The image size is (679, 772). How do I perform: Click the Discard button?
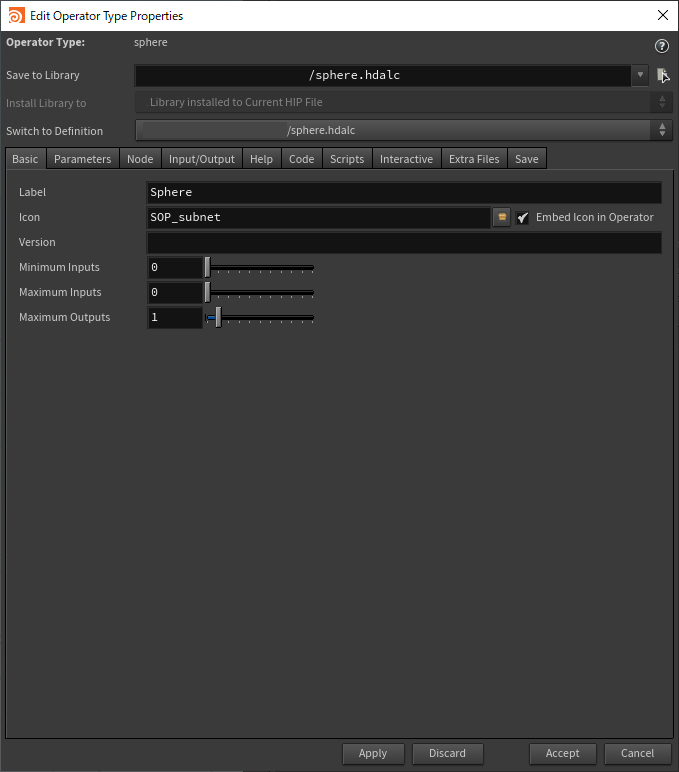coord(448,753)
